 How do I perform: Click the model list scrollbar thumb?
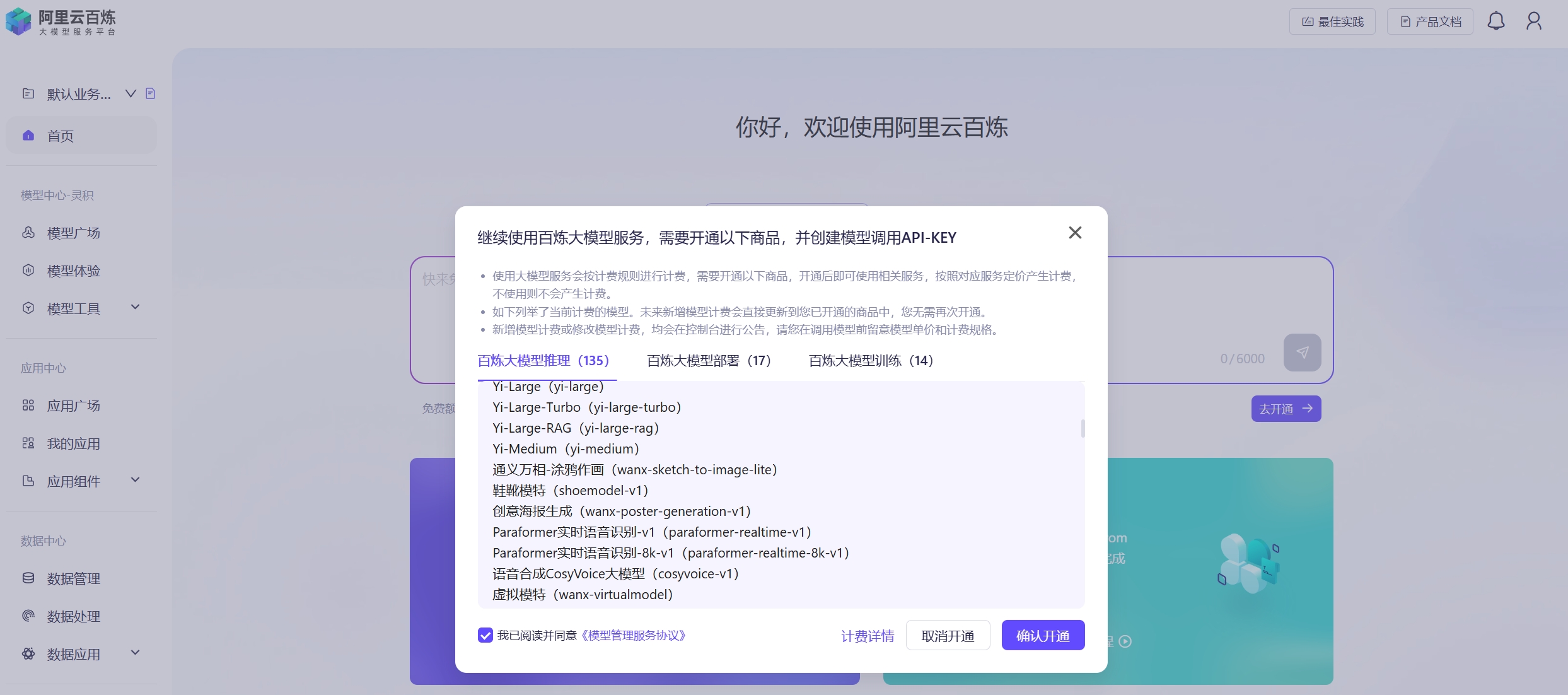(x=1083, y=428)
